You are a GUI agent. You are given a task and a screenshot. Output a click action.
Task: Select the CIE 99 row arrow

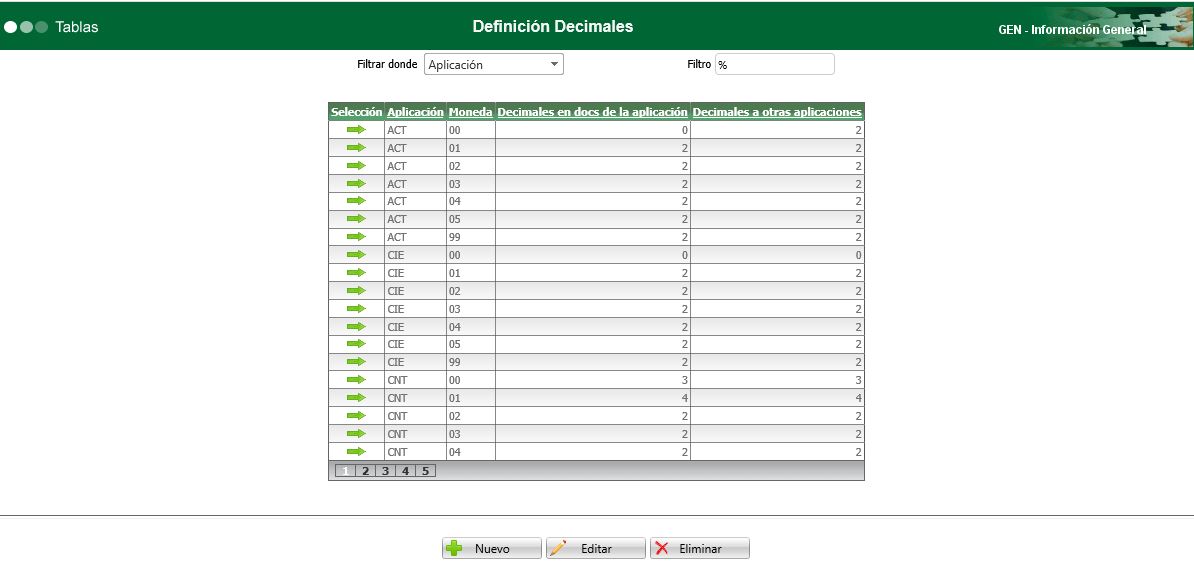[x=356, y=362]
